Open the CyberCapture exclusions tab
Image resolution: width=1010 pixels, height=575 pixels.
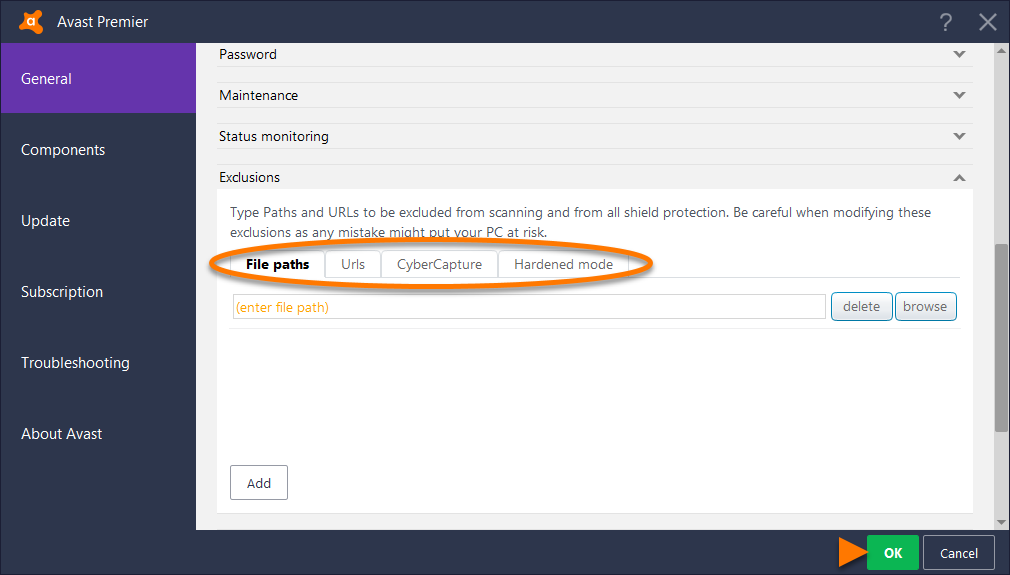(x=439, y=265)
